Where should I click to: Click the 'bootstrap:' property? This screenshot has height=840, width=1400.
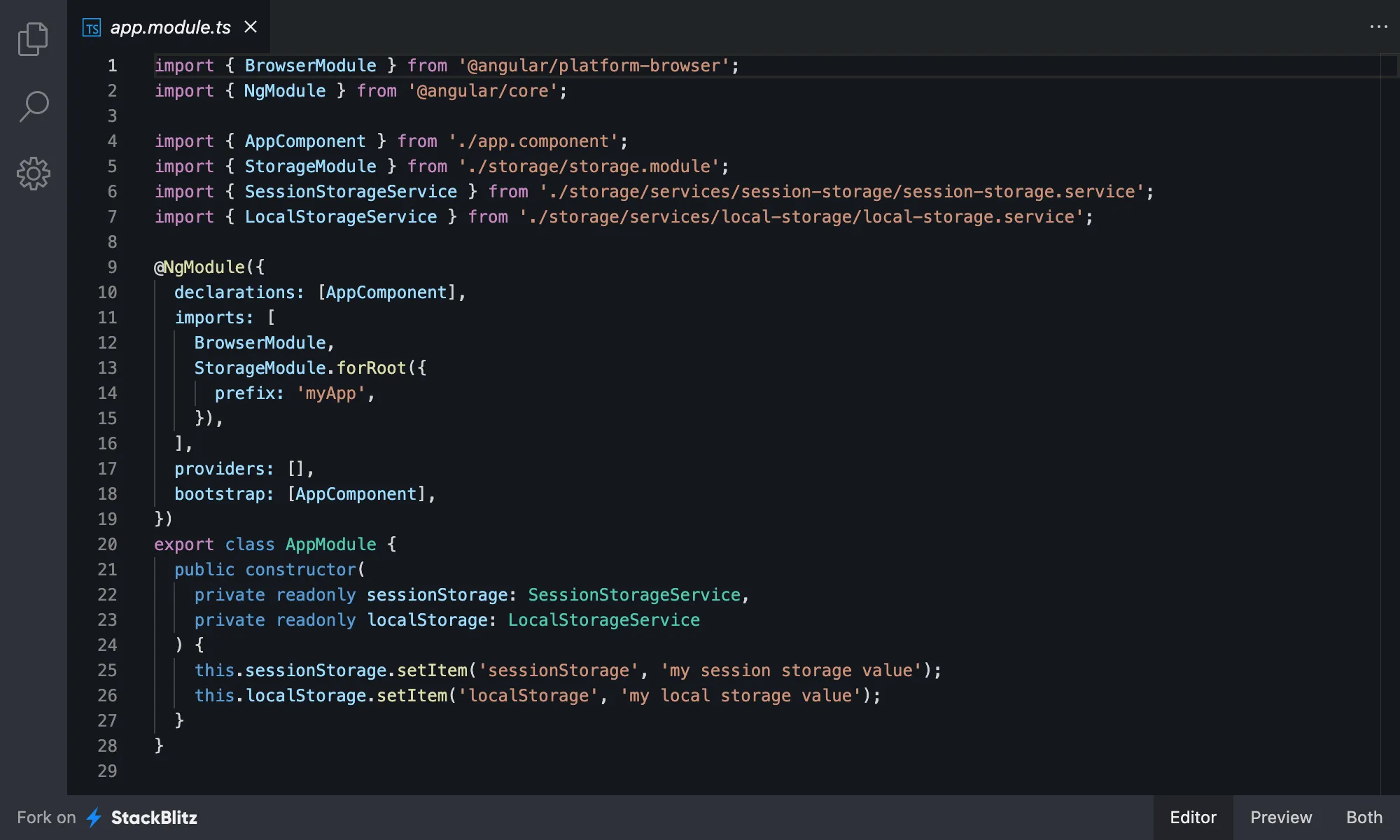224,494
